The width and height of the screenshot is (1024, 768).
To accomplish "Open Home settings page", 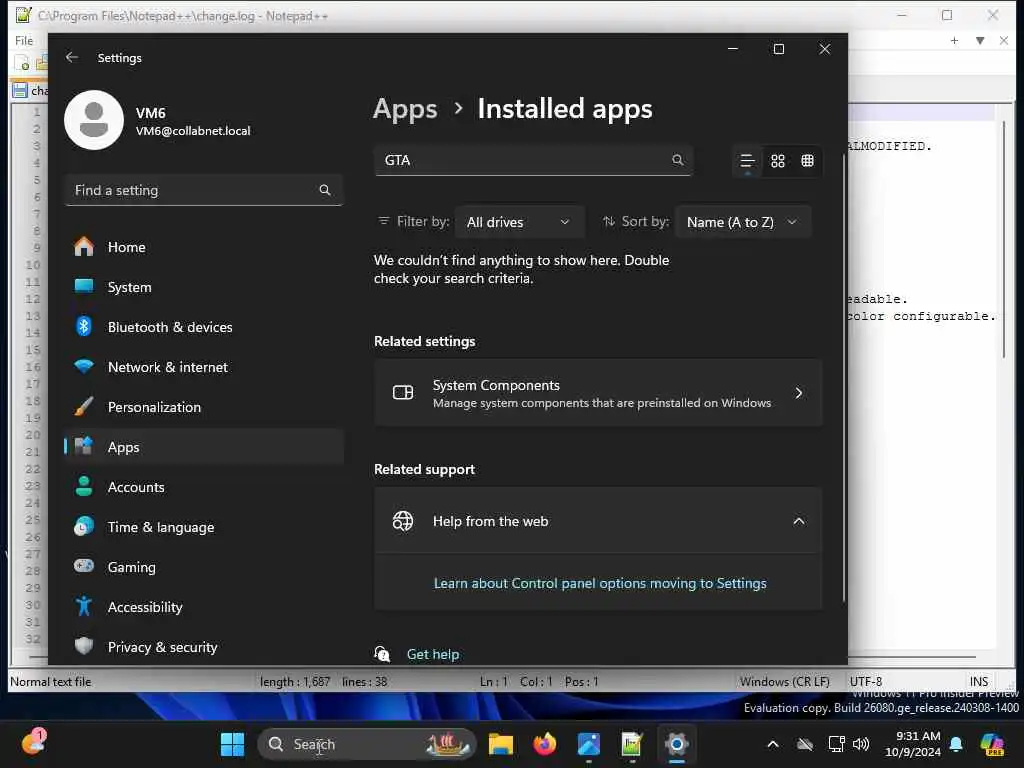I will tap(204, 248).
